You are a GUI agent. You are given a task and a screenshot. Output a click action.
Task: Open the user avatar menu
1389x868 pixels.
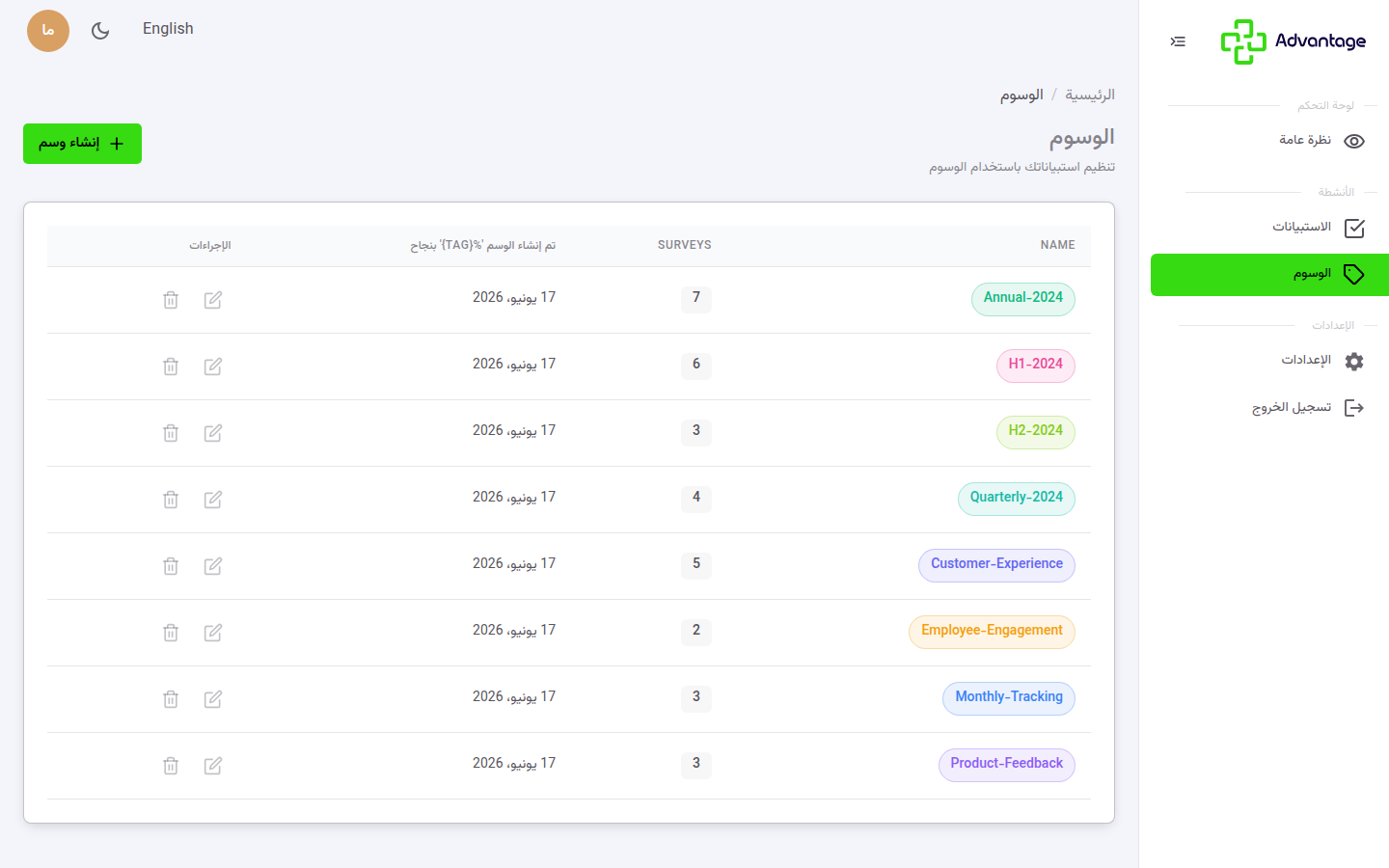click(x=48, y=31)
